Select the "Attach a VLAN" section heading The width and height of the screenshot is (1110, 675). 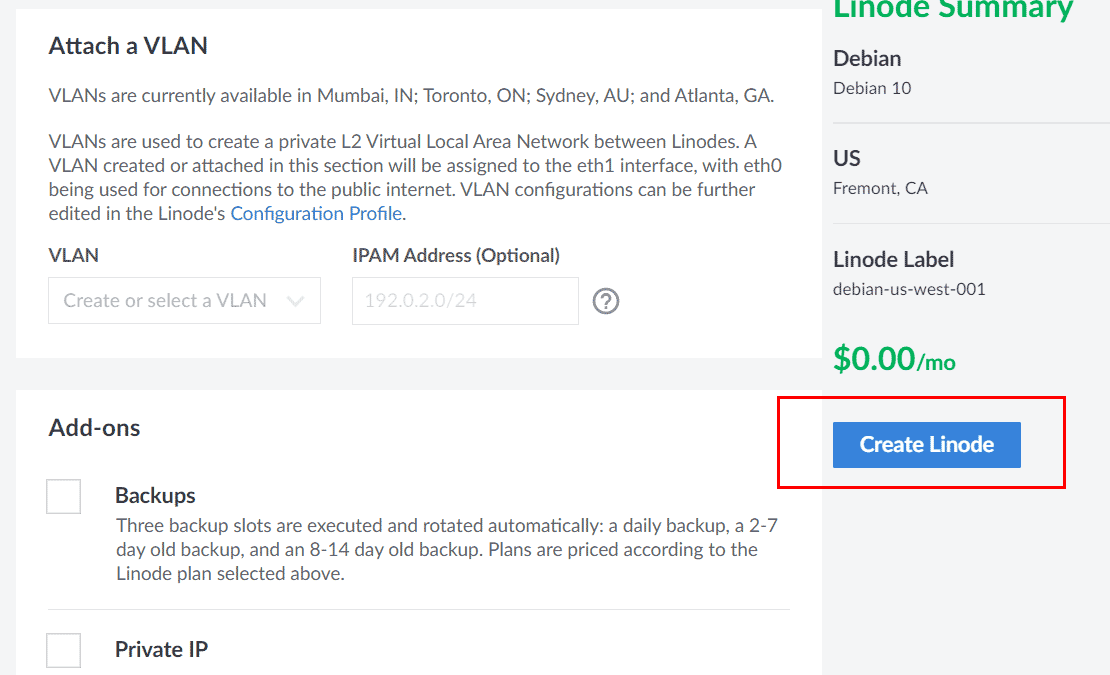[128, 45]
